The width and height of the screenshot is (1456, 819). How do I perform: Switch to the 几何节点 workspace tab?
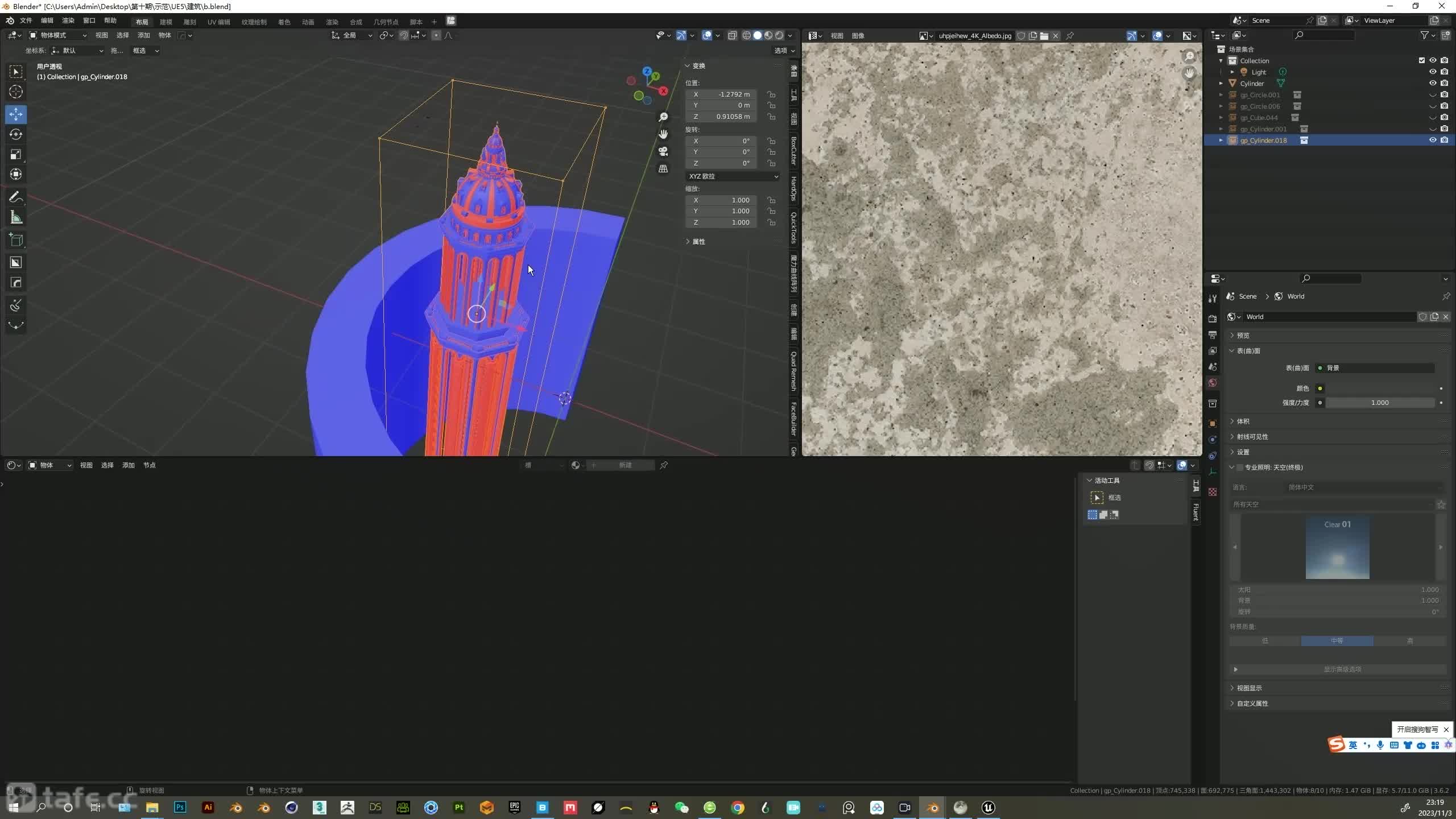386,22
